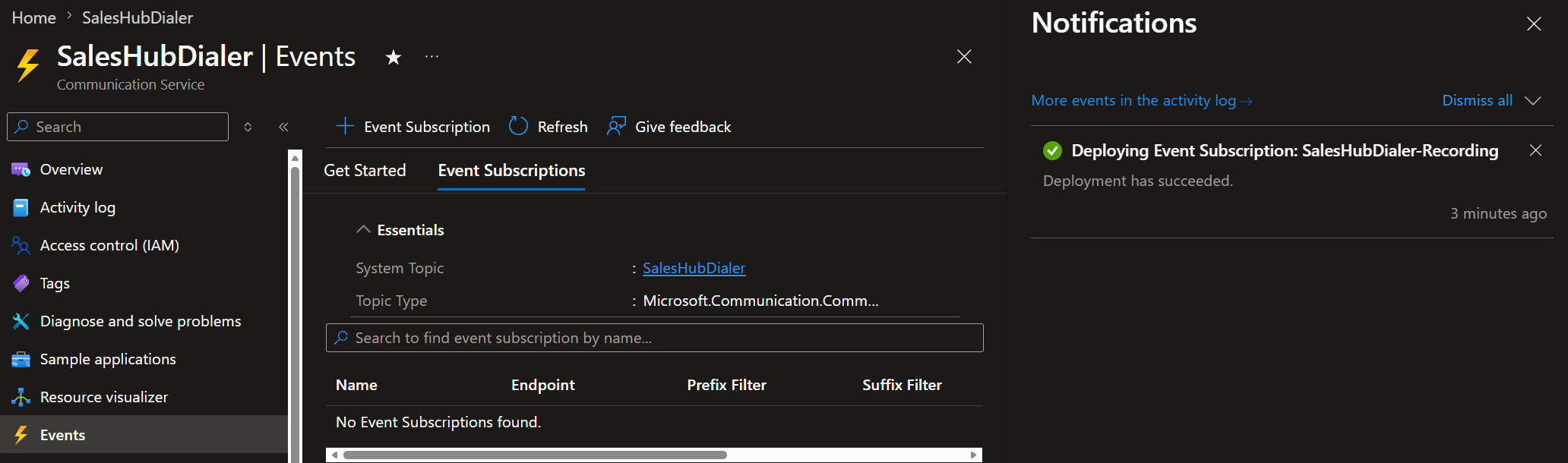Click Dismiss all notifications
1568x463 pixels.
pos(1477,100)
